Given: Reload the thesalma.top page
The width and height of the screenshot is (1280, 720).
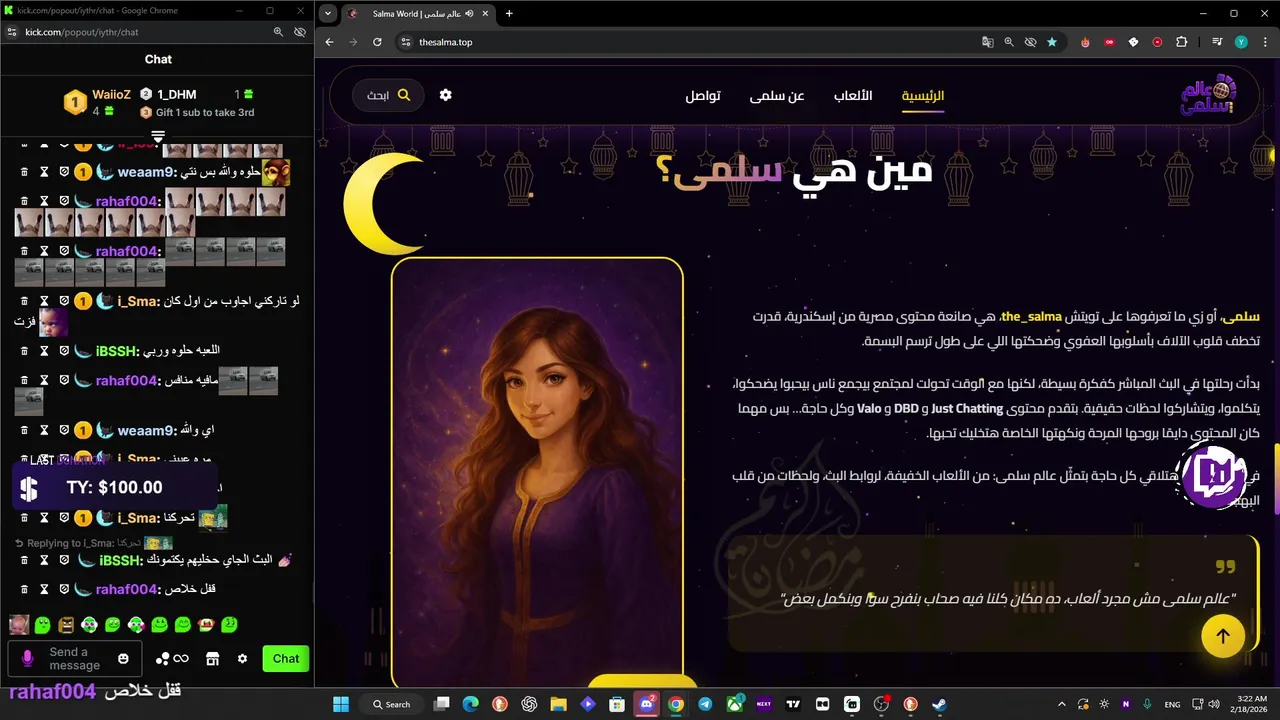Looking at the screenshot, I should (377, 42).
